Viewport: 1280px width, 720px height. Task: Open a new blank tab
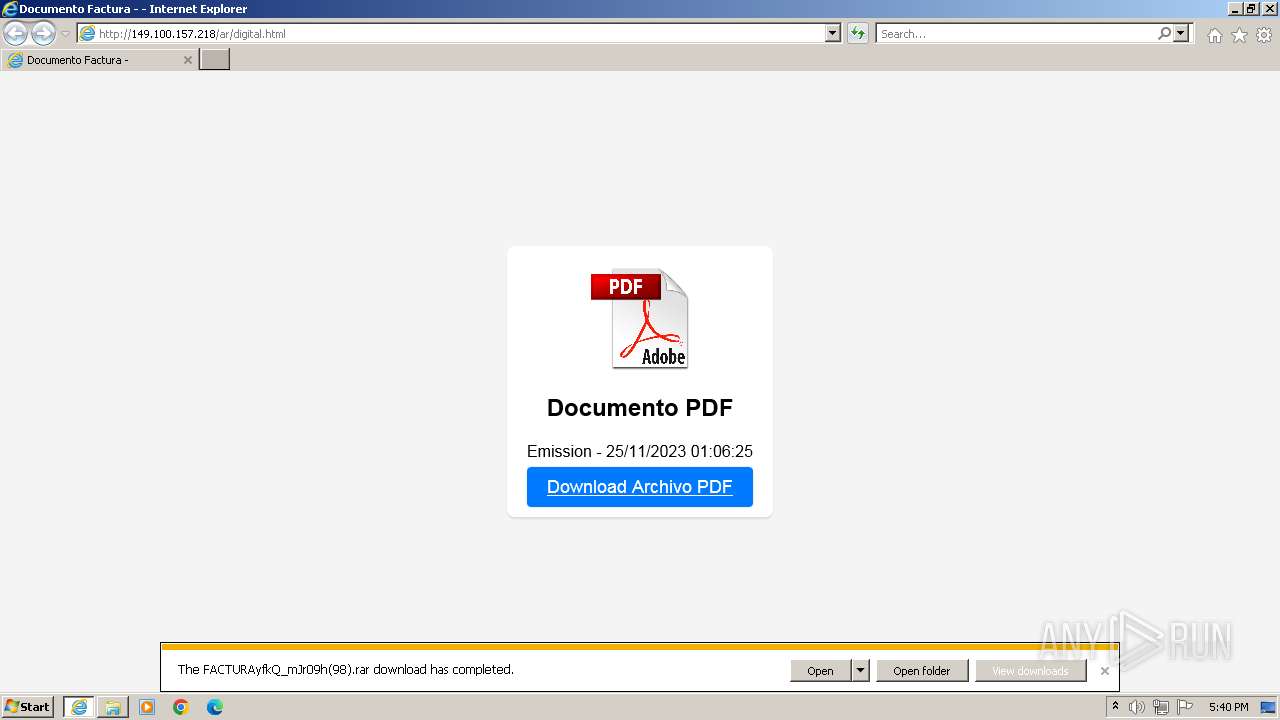[x=215, y=60]
